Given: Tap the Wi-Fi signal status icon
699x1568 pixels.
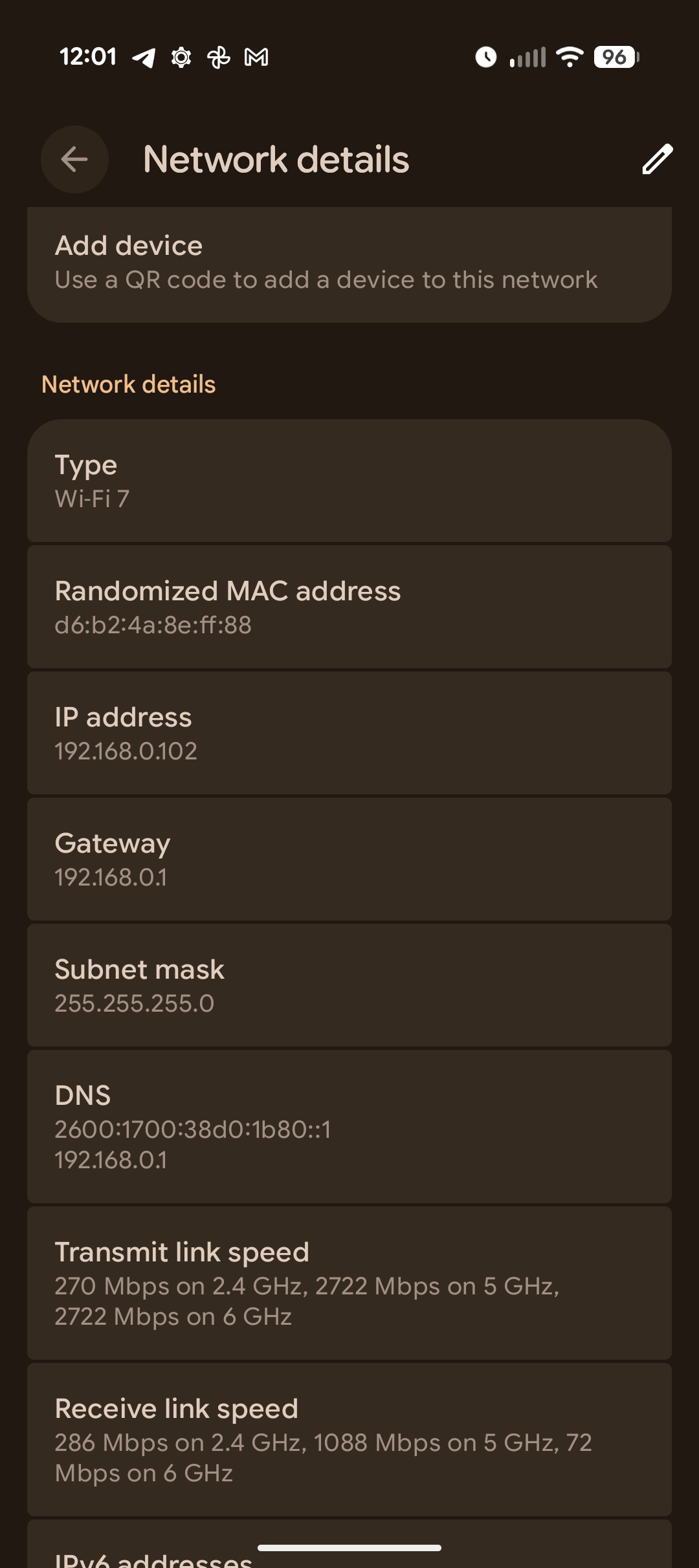Looking at the screenshot, I should (x=570, y=57).
